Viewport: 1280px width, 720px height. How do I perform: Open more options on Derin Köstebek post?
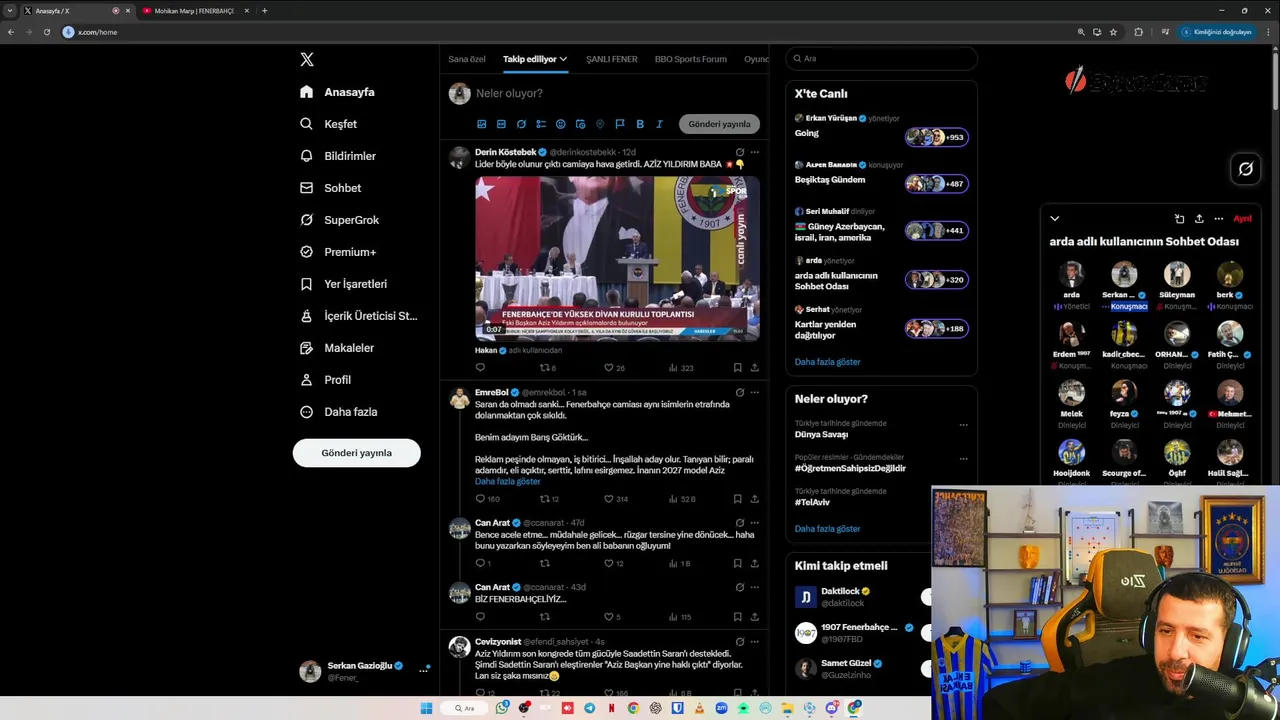754,152
